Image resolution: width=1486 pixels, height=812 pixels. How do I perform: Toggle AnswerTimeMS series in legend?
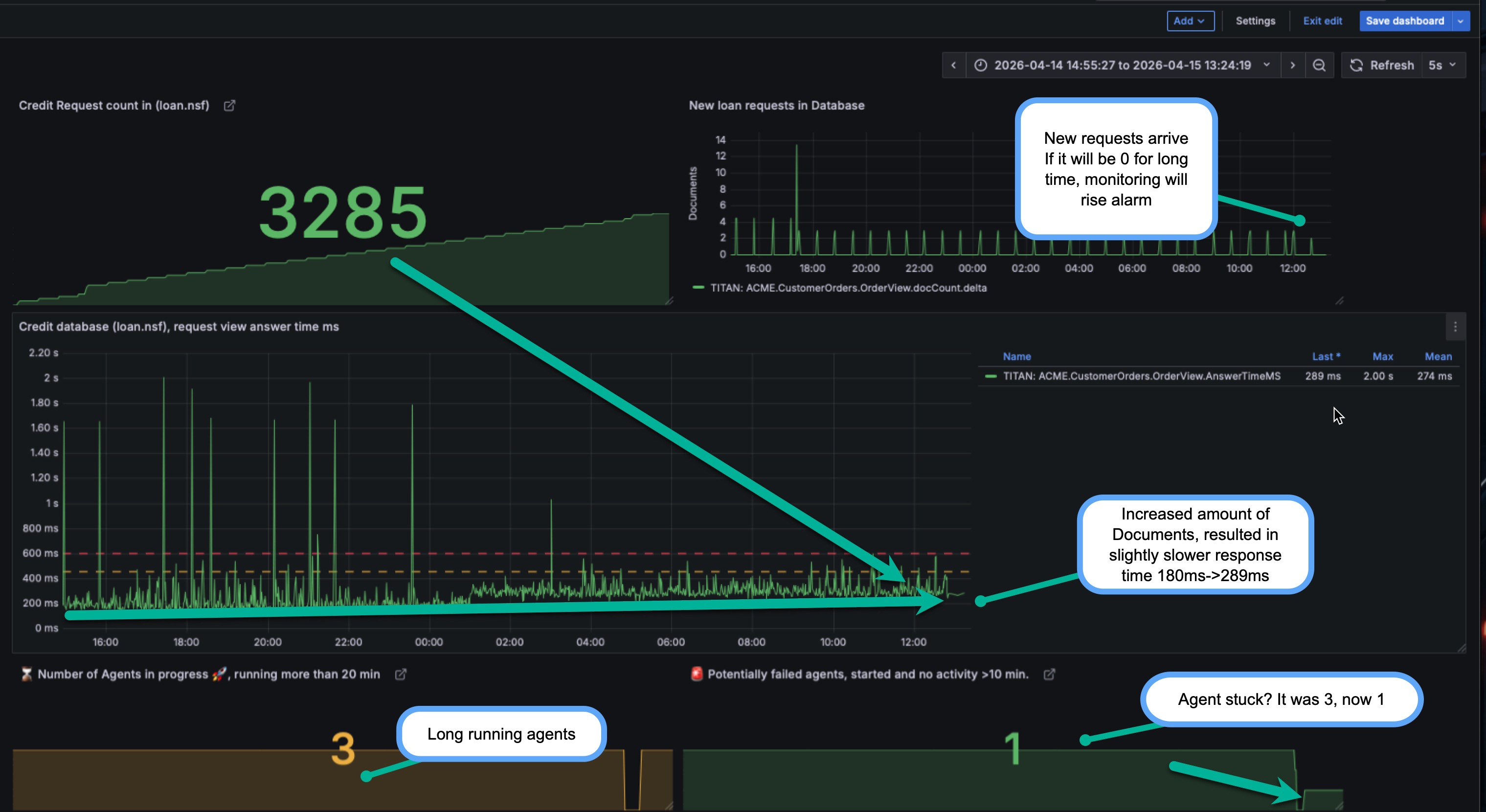[1141, 376]
